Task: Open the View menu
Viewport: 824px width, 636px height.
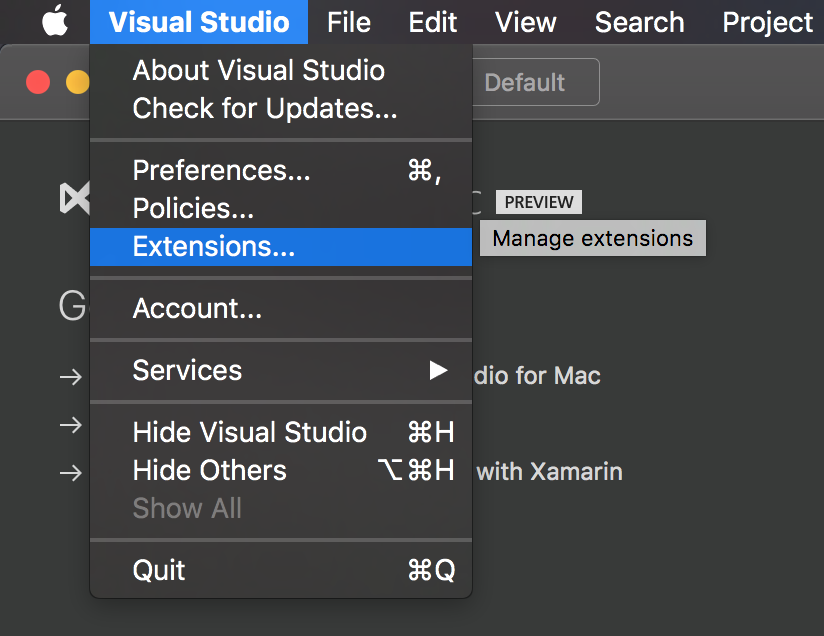Action: [x=526, y=22]
